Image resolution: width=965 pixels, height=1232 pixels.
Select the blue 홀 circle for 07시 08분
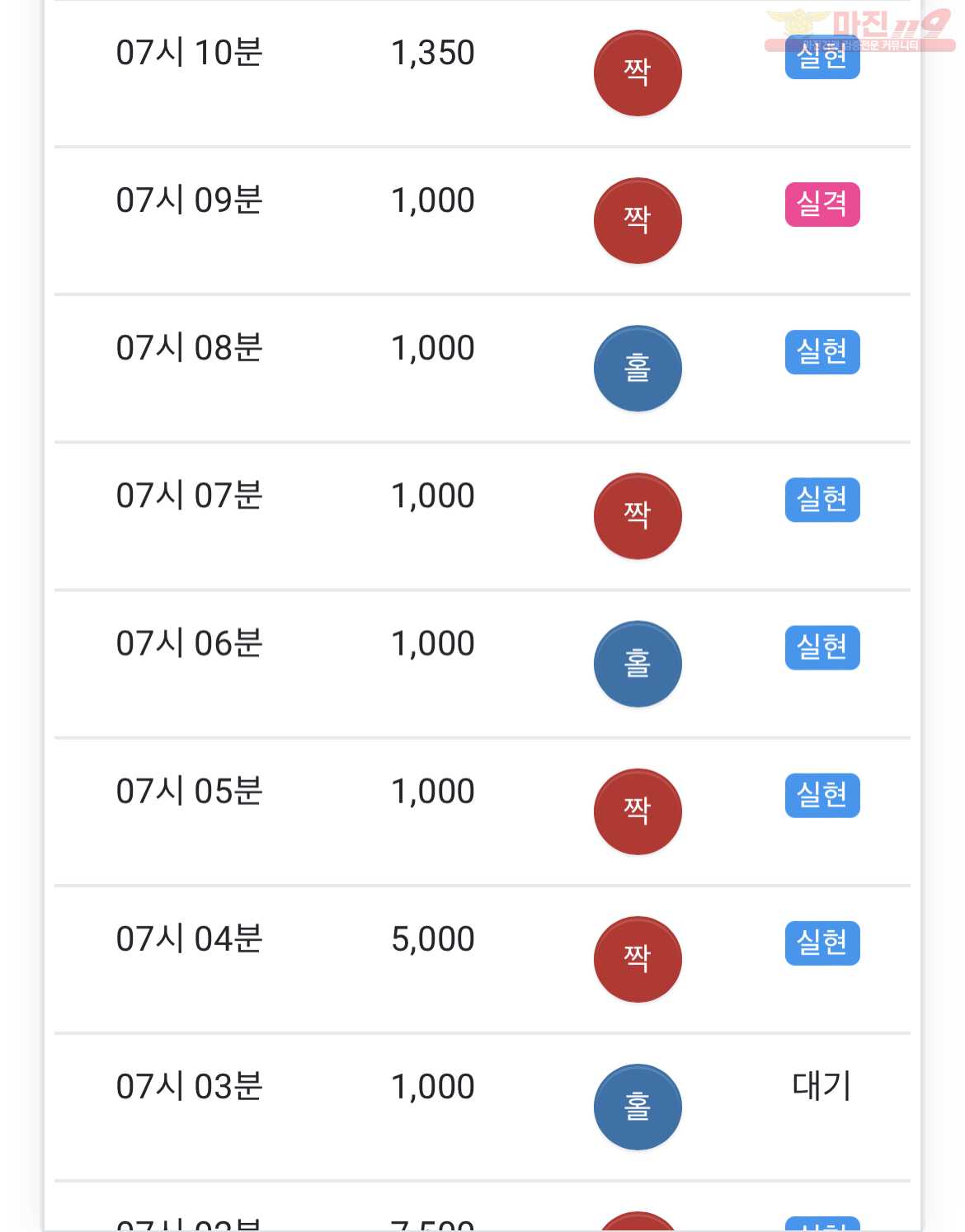pyautogui.click(x=638, y=368)
